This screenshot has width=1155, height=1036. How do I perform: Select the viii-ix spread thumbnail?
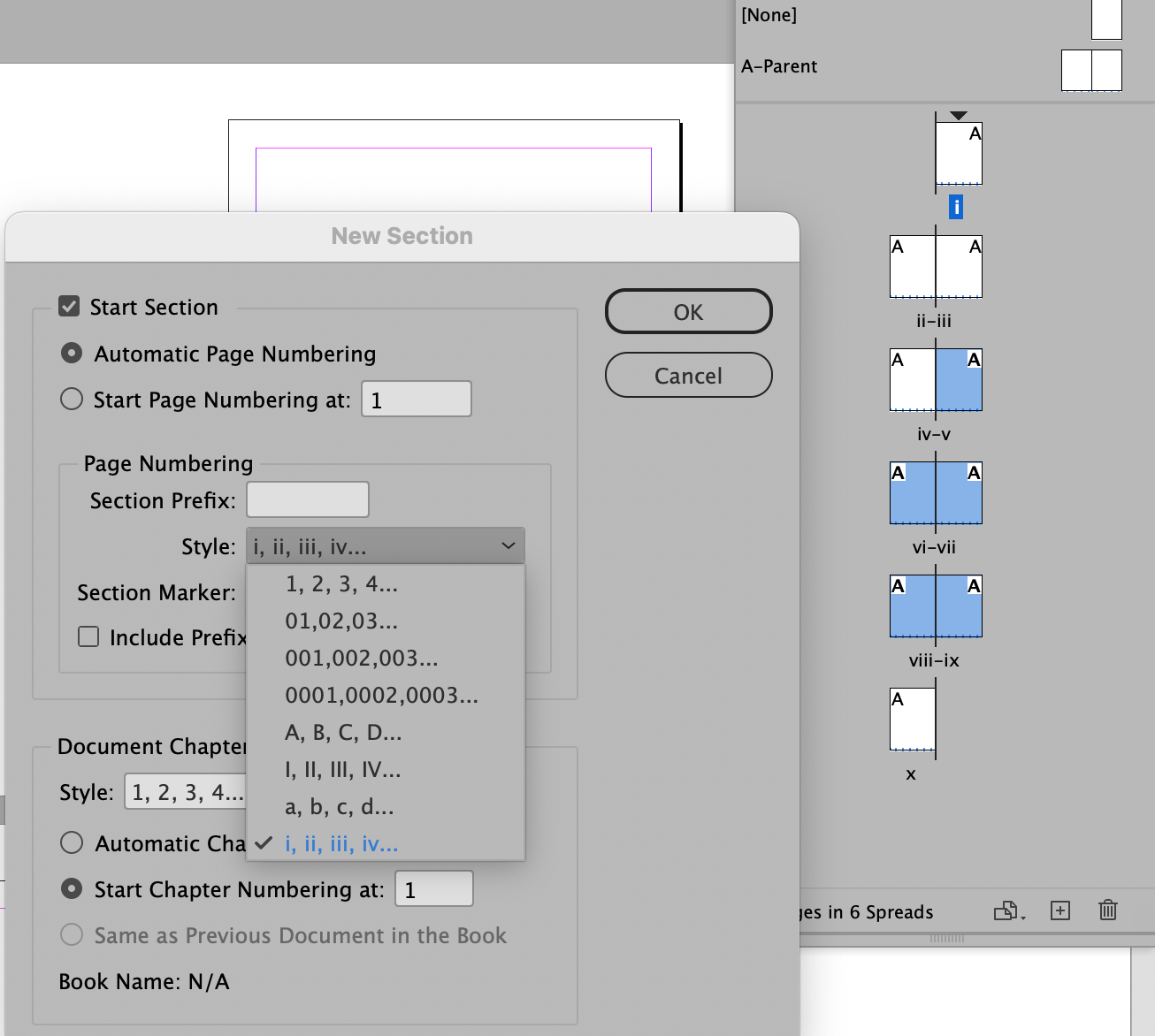pyautogui.click(x=935, y=606)
